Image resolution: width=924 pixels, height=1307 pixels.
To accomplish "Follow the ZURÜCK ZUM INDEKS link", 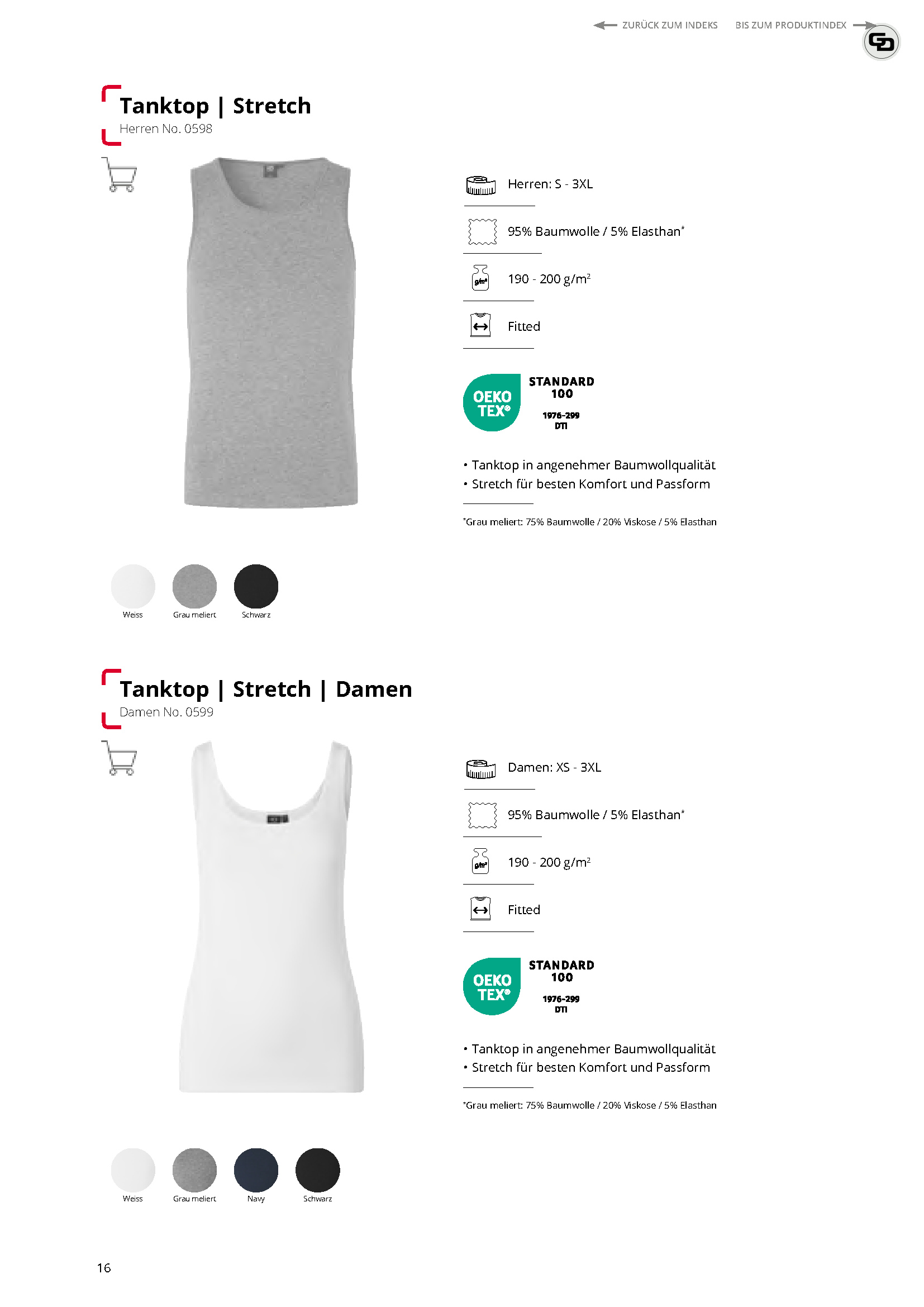I will click(655, 25).
